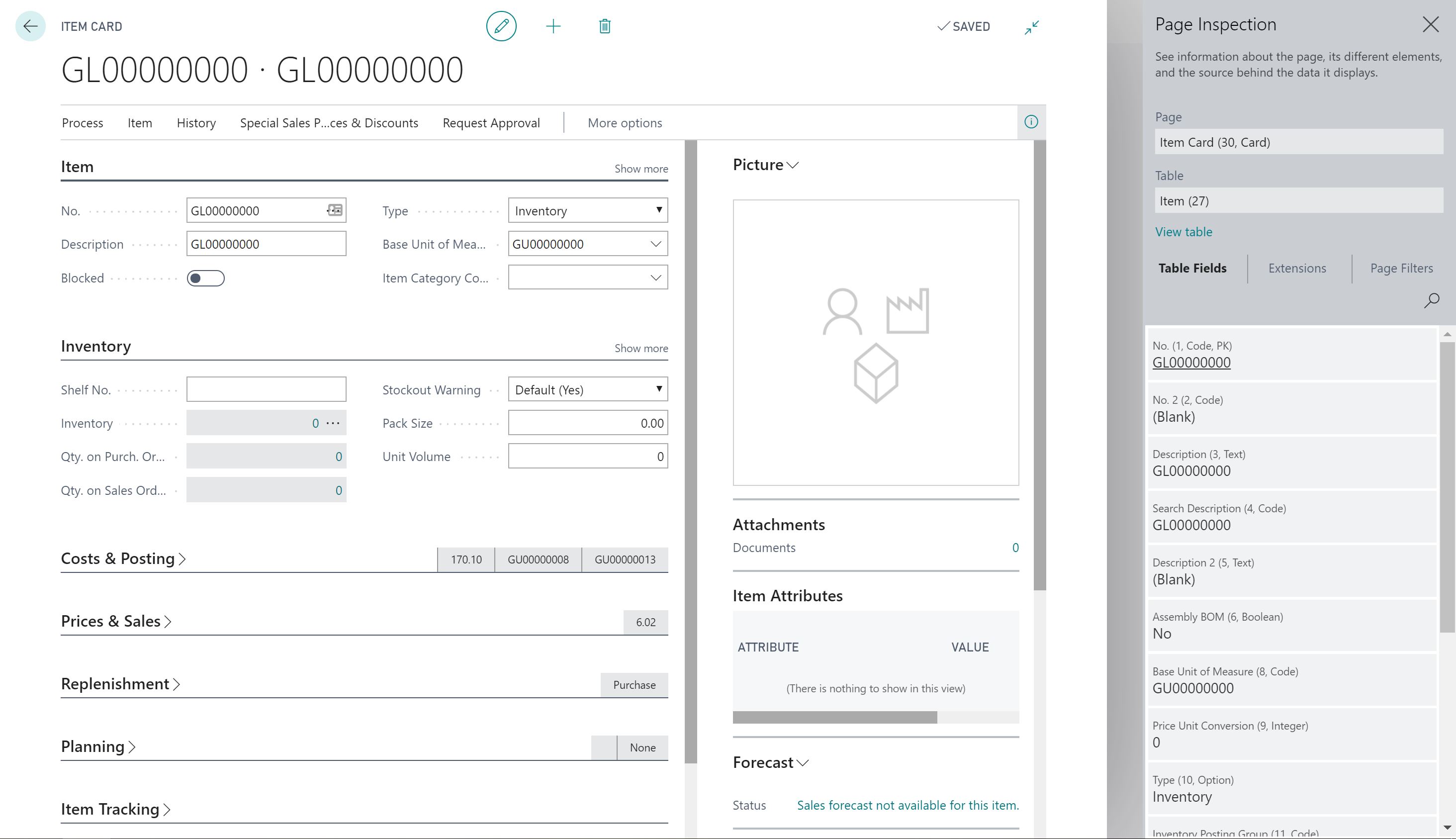
Task: Click assist-edit icon in No. field
Action: pos(335,210)
